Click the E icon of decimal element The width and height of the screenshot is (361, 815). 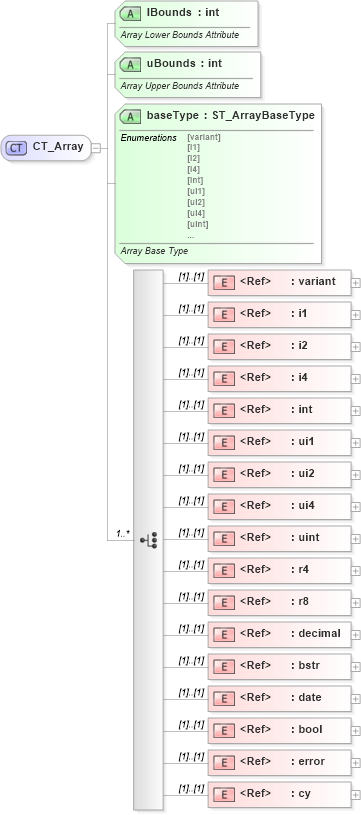click(x=224, y=635)
